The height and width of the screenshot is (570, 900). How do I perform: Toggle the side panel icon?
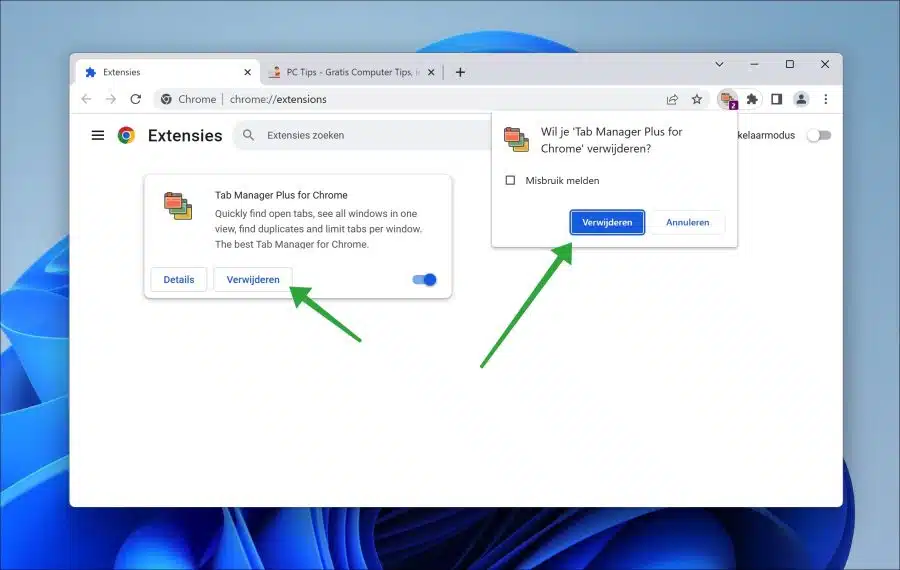click(776, 99)
